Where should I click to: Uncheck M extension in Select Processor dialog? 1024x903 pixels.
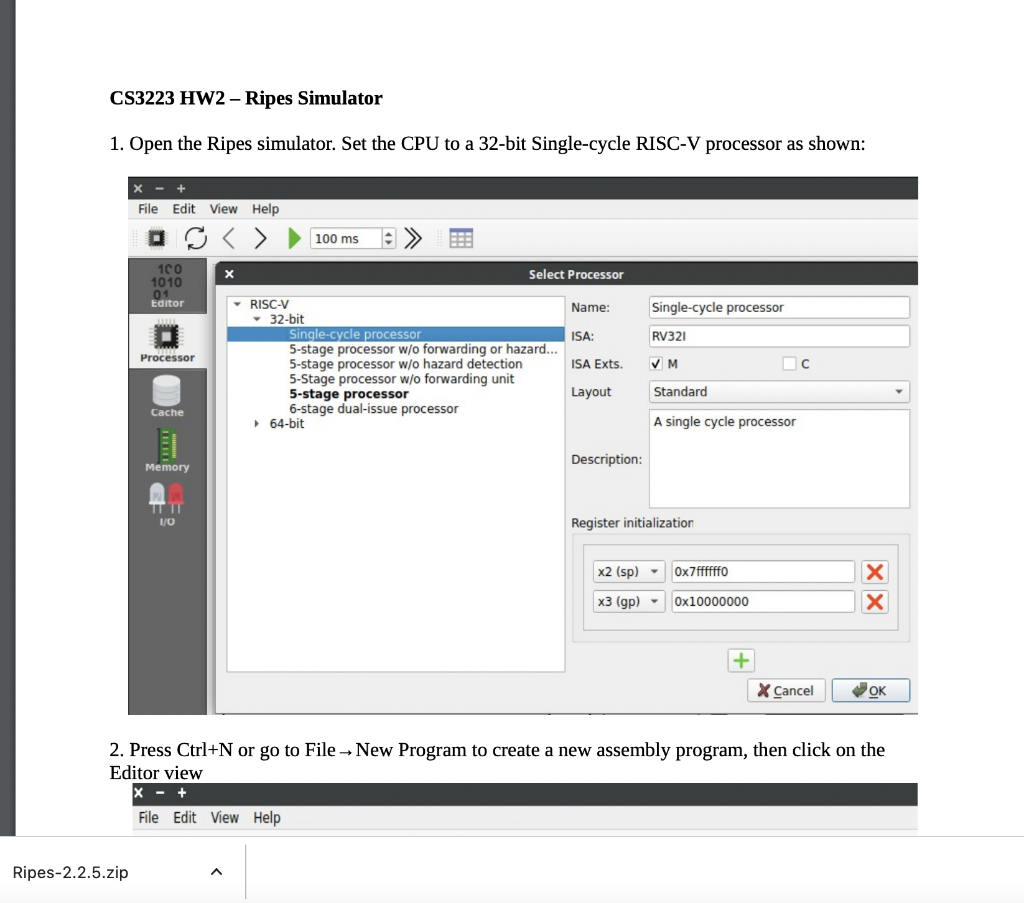point(657,363)
